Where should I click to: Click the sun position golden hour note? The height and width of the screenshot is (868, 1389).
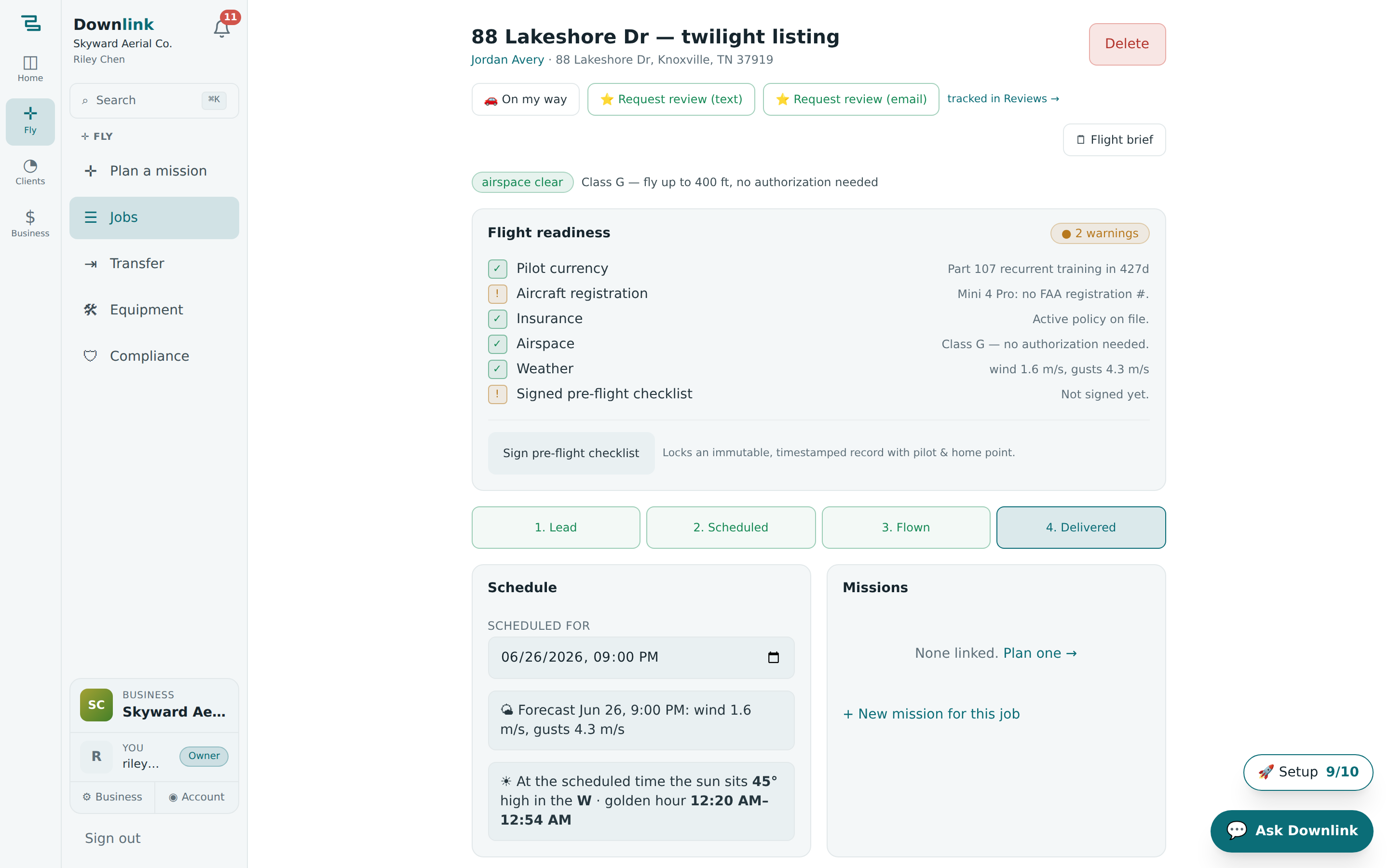[641, 801]
